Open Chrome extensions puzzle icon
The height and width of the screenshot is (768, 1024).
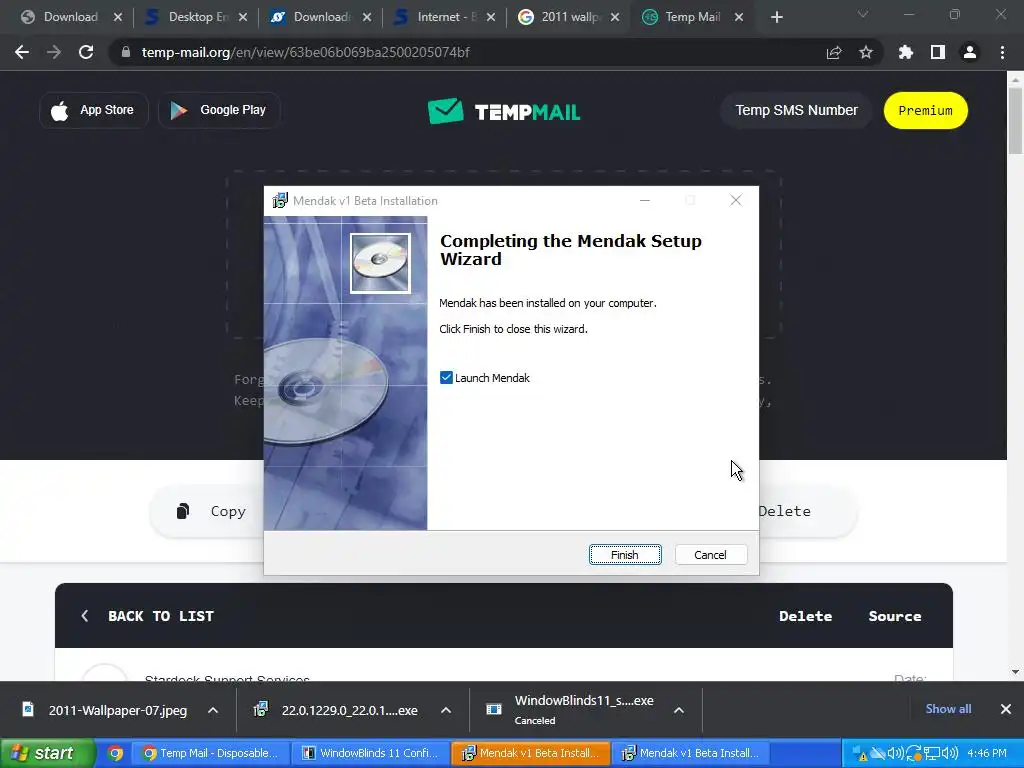(x=906, y=52)
